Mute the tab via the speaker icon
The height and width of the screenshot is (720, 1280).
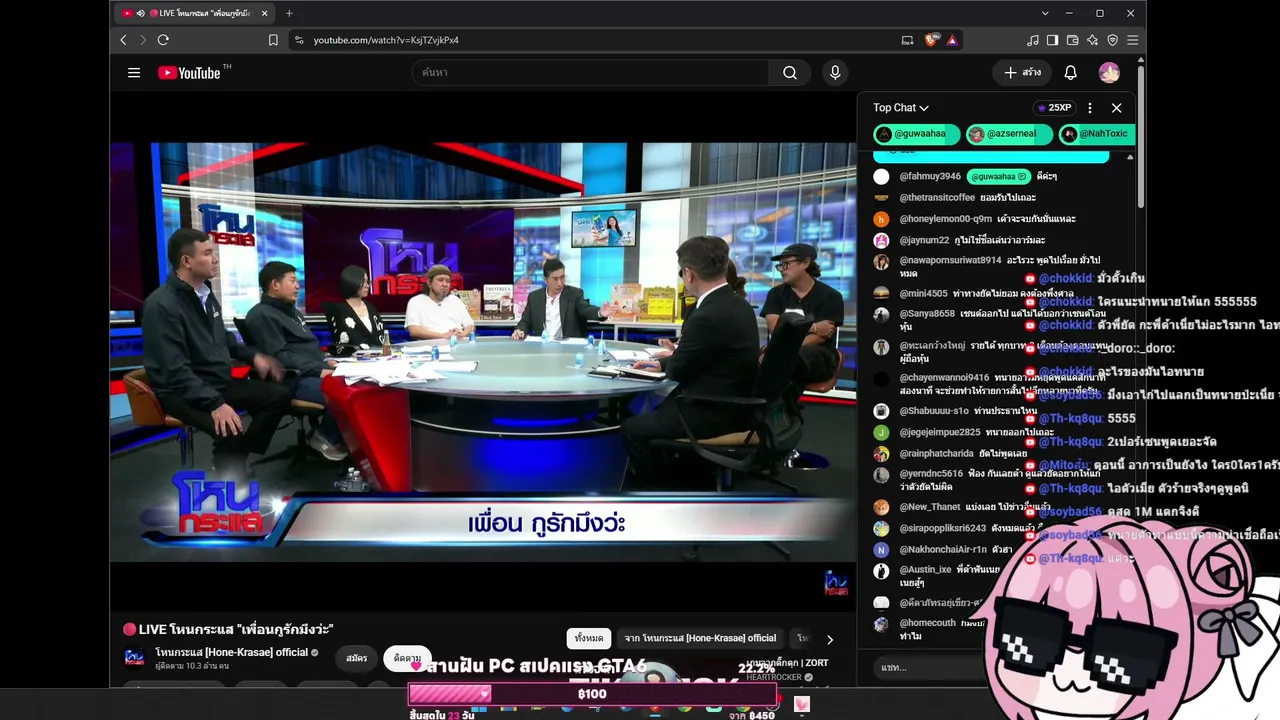[x=140, y=13]
